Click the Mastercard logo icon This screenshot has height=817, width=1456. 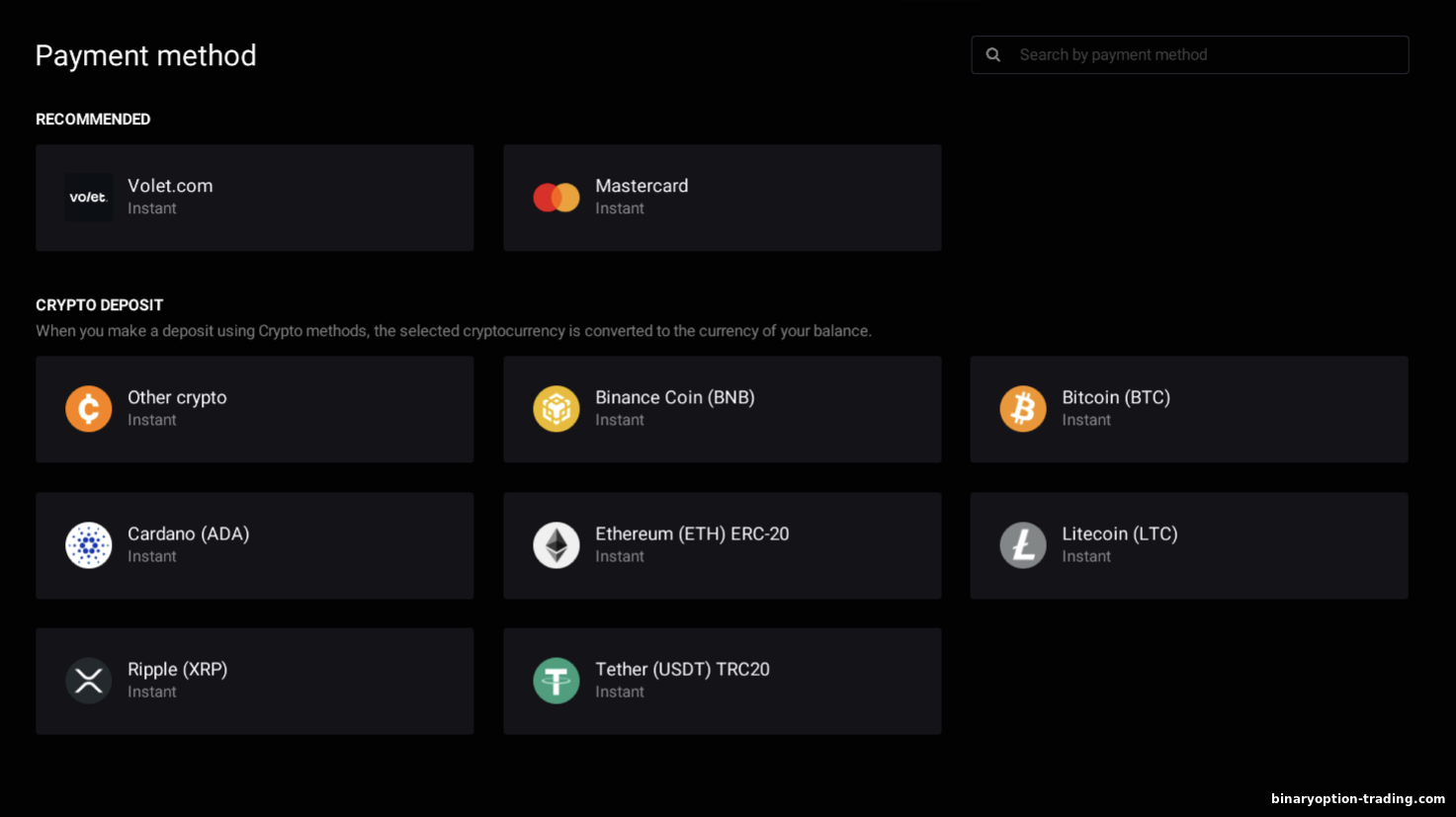click(557, 198)
